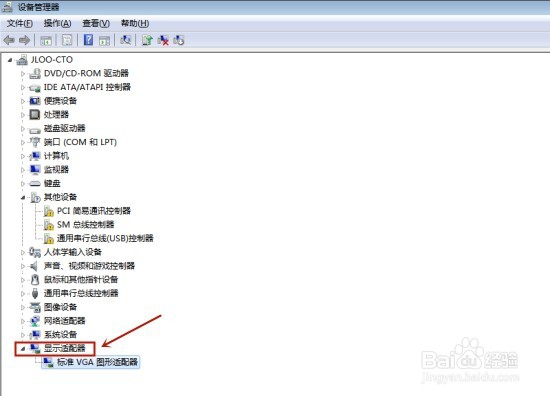Click warning icon beside SM 总线控制器

tap(48, 225)
